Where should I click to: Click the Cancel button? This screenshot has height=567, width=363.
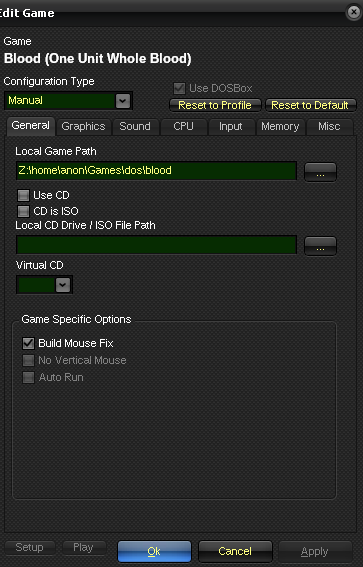click(235, 551)
